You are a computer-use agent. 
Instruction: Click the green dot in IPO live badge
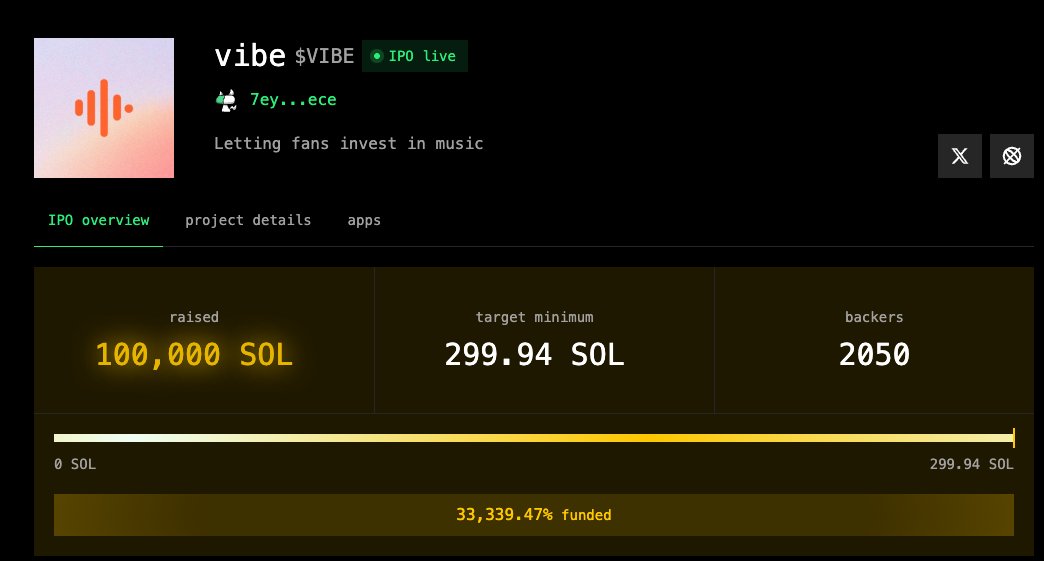pos(377,56)
